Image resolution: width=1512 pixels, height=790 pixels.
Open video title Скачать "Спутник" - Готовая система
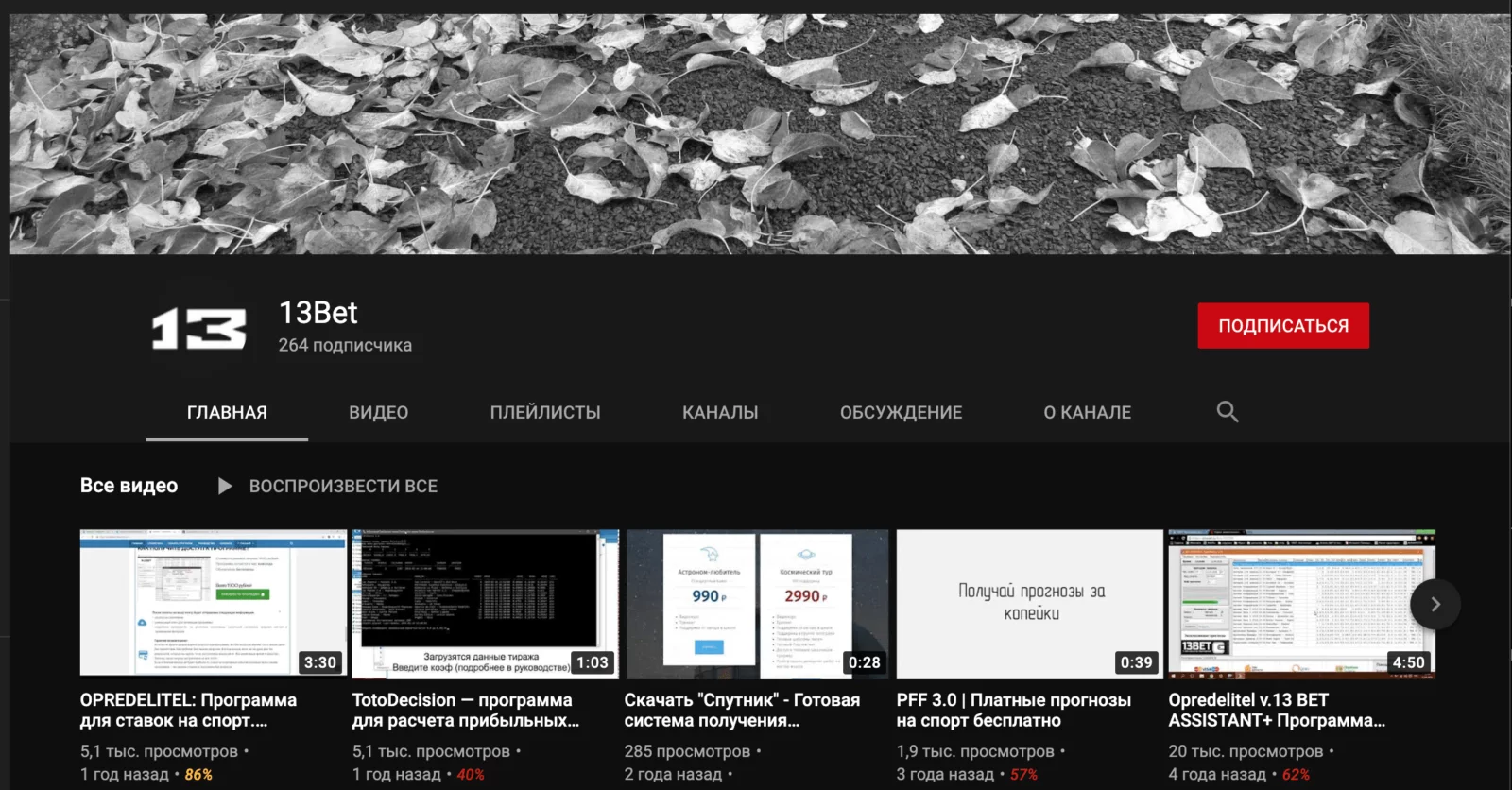click(x=742, y=711)
